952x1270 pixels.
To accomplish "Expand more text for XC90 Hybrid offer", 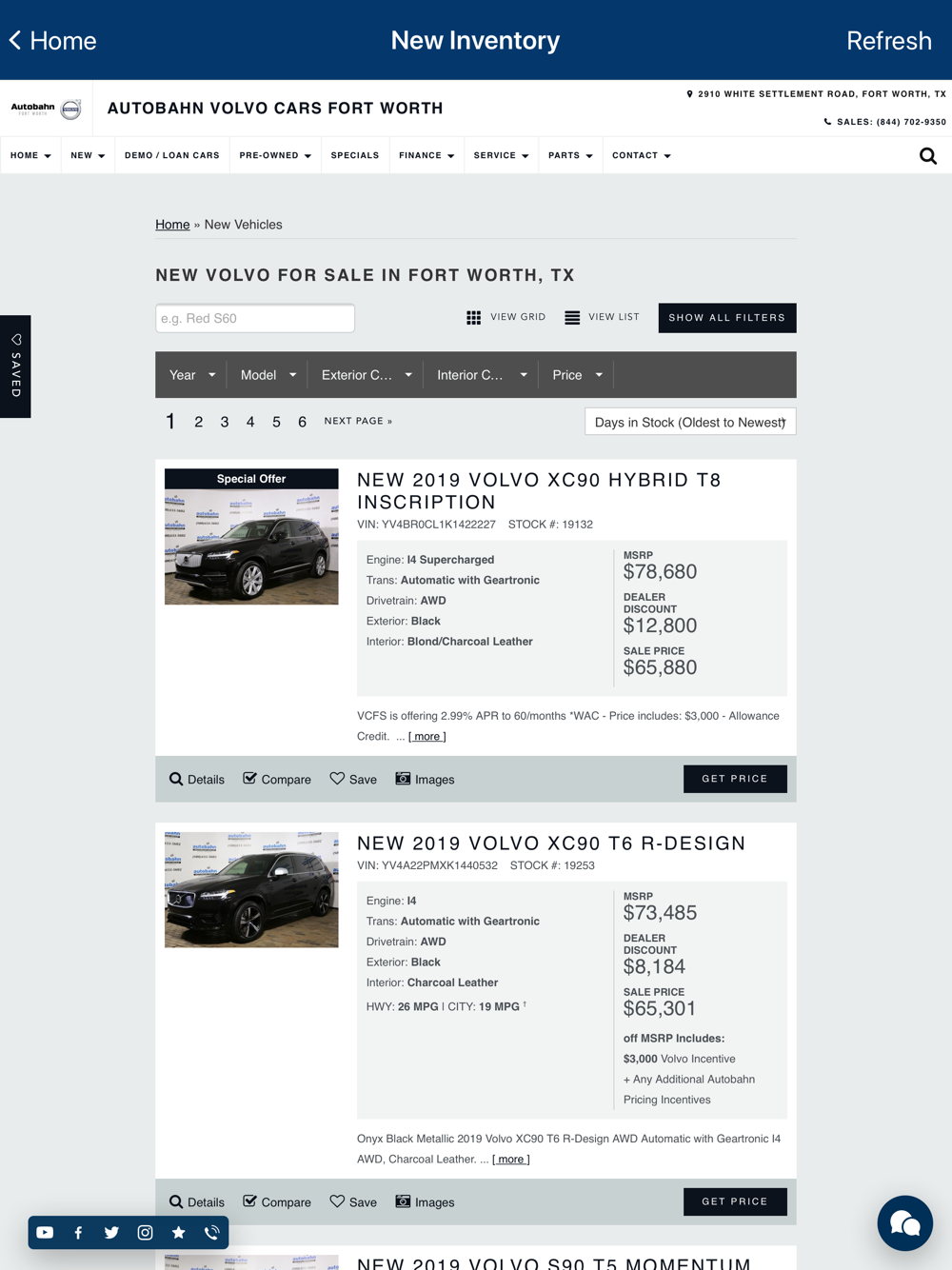I will point(427,736).
